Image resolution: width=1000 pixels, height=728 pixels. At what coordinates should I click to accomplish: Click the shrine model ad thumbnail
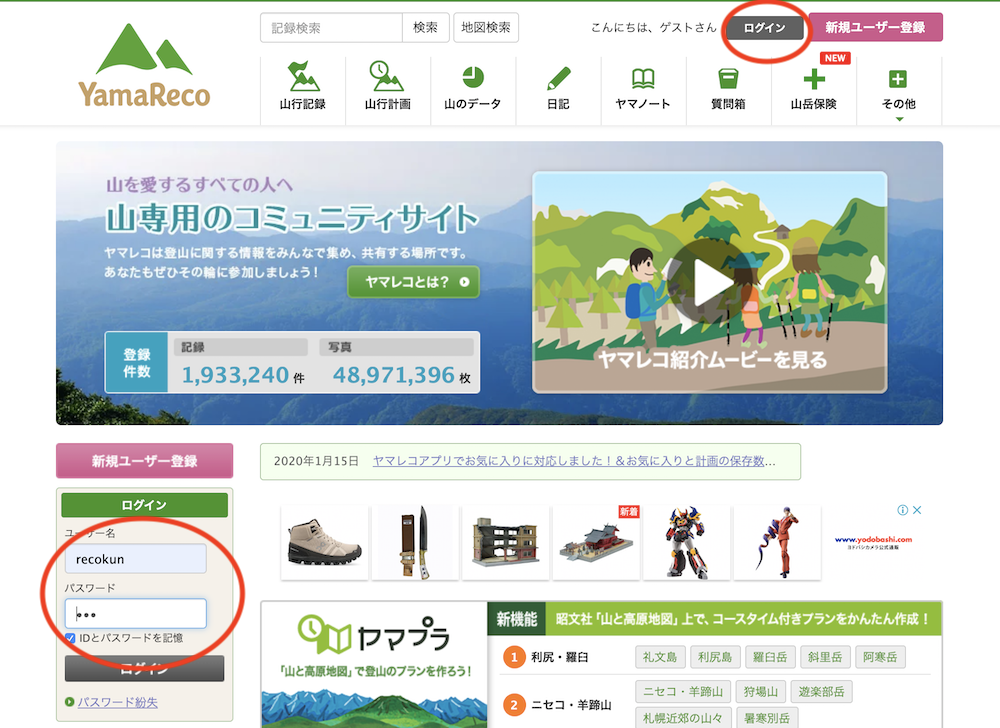click(x=596, y=542)
